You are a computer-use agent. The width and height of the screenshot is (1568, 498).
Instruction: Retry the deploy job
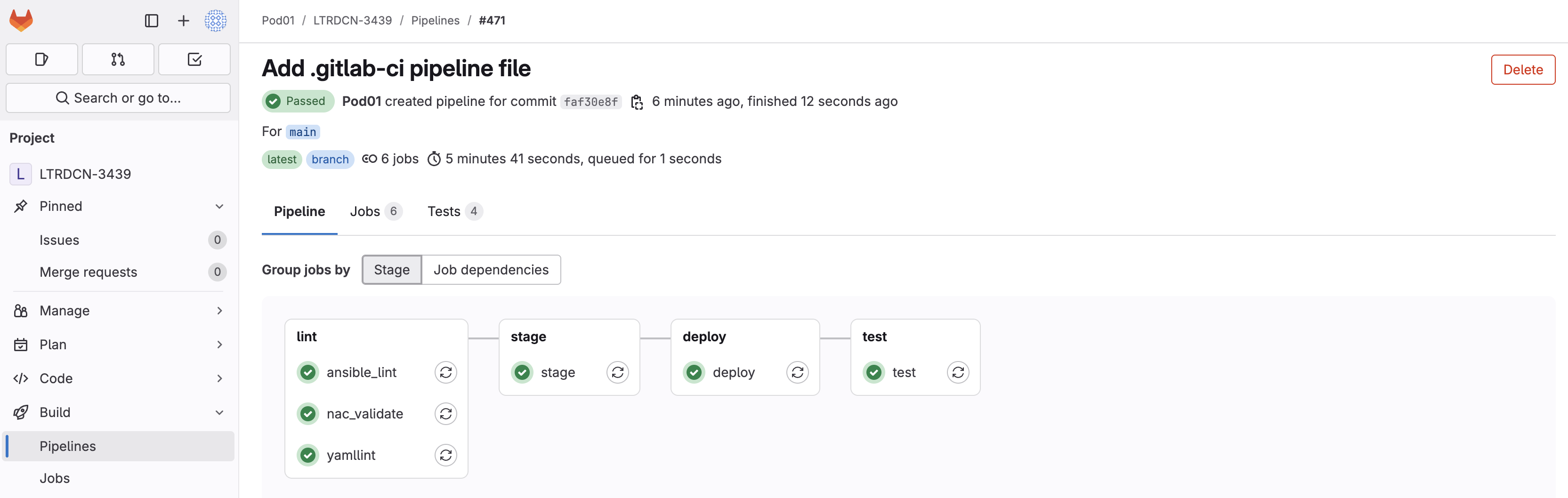coord(797,372)
